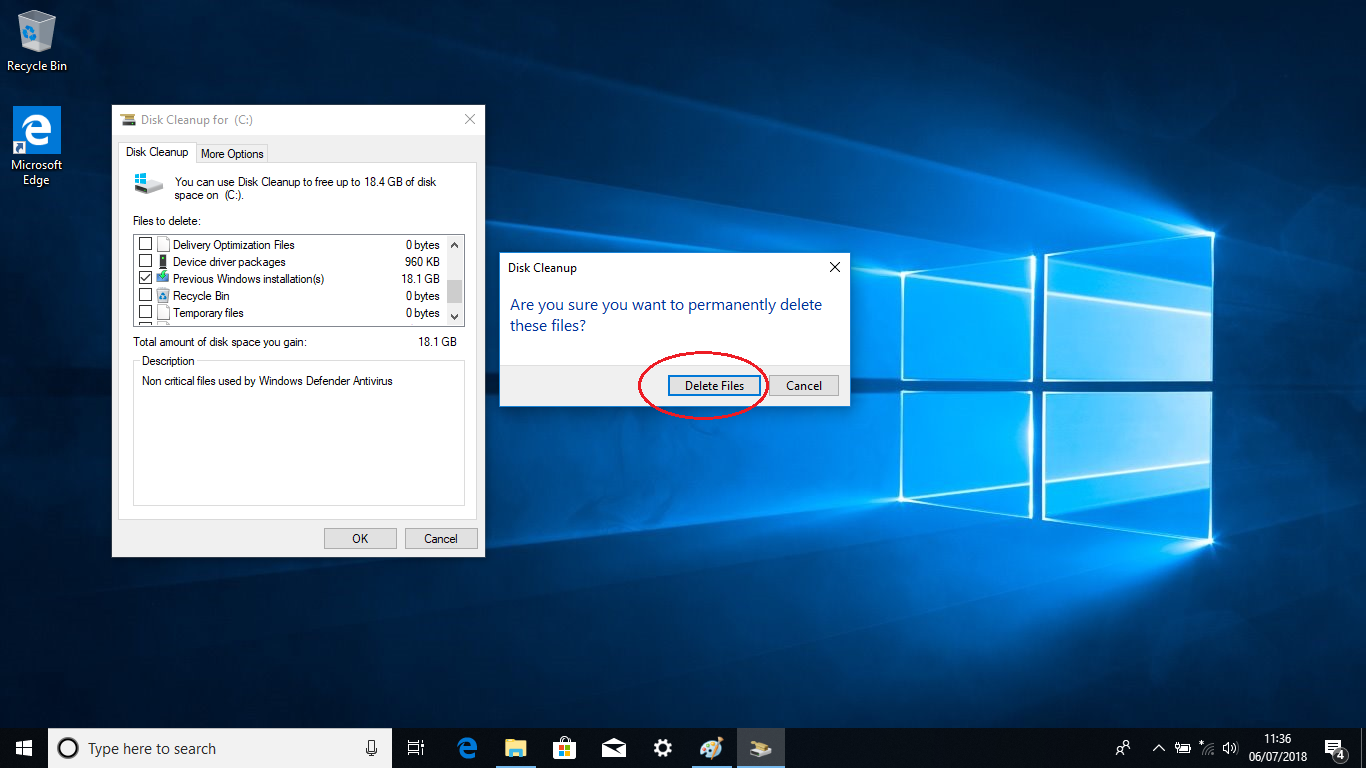This screenshot has width=1366, height=768.
Task: Click the Device driver packages icon
Action: [x=163, y=262]
